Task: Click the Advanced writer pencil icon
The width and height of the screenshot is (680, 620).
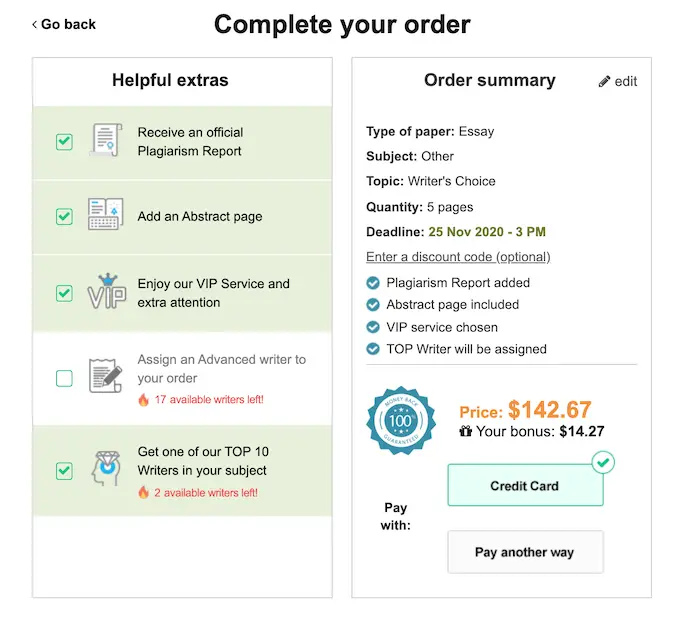Action: [x=105, y=375]
